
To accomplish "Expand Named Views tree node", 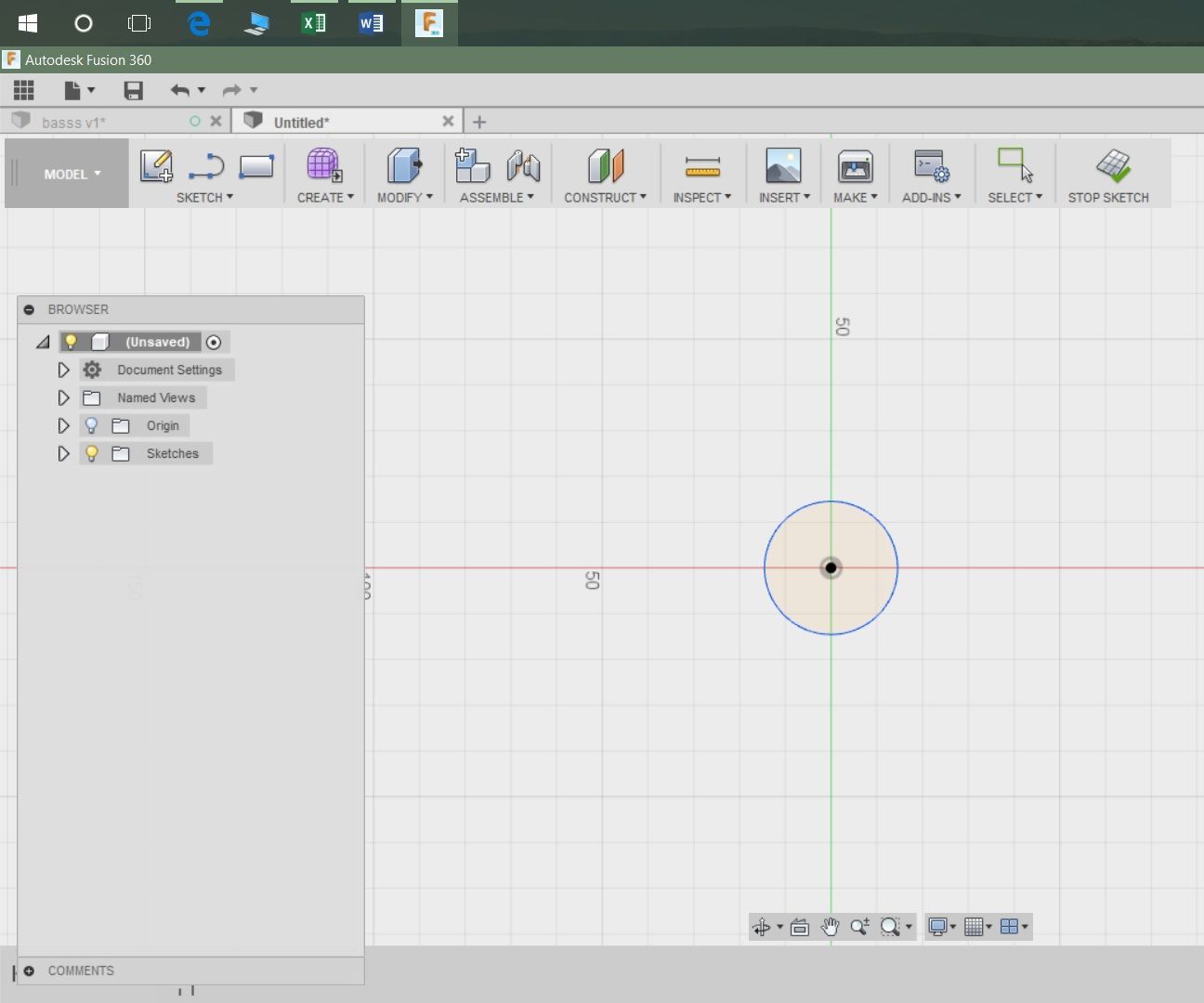I will click(x=63, y=397).
